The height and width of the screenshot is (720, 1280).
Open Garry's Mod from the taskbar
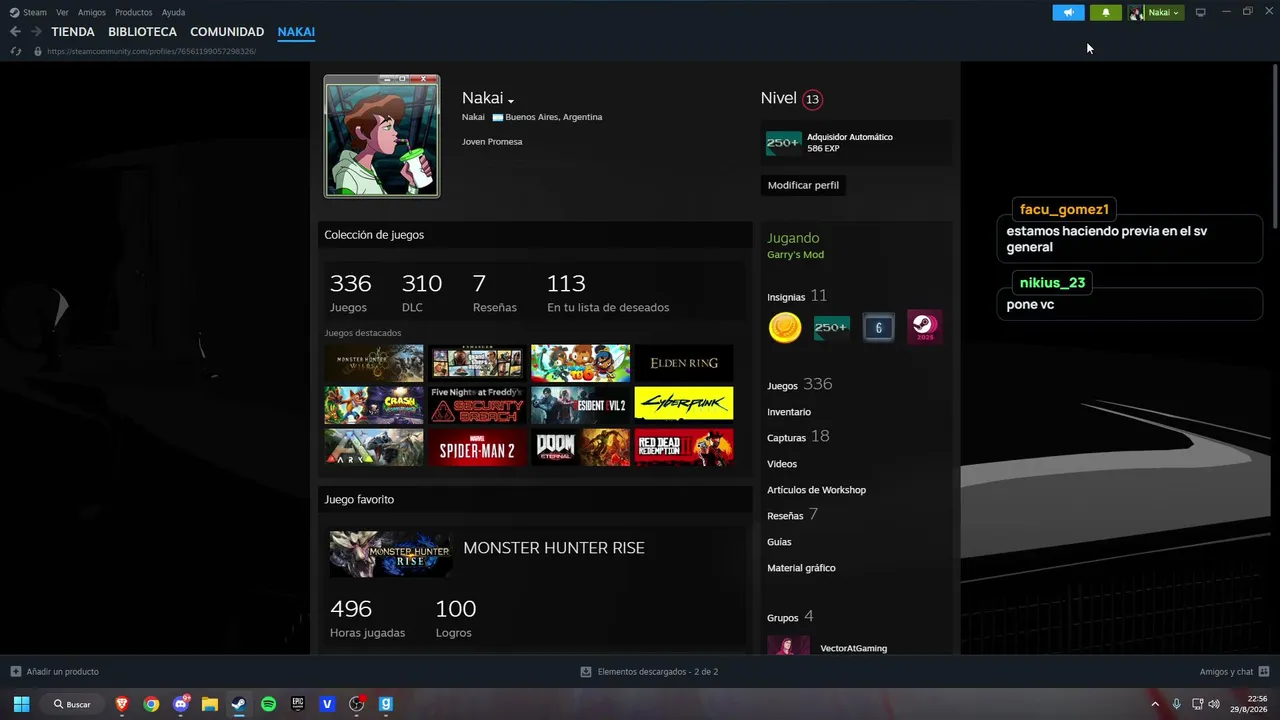click(386, 704)
